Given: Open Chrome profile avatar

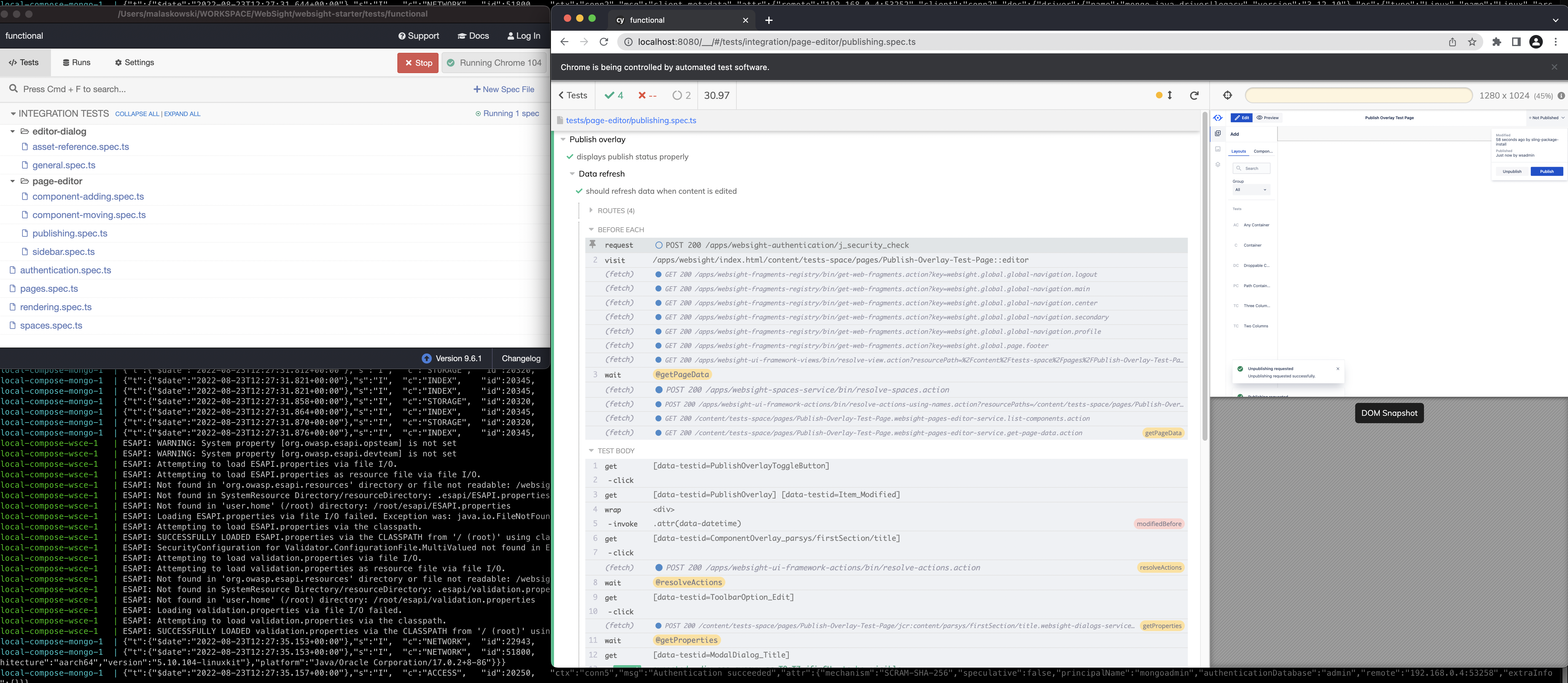Looking at the screenshot, I should [1536, 42].
